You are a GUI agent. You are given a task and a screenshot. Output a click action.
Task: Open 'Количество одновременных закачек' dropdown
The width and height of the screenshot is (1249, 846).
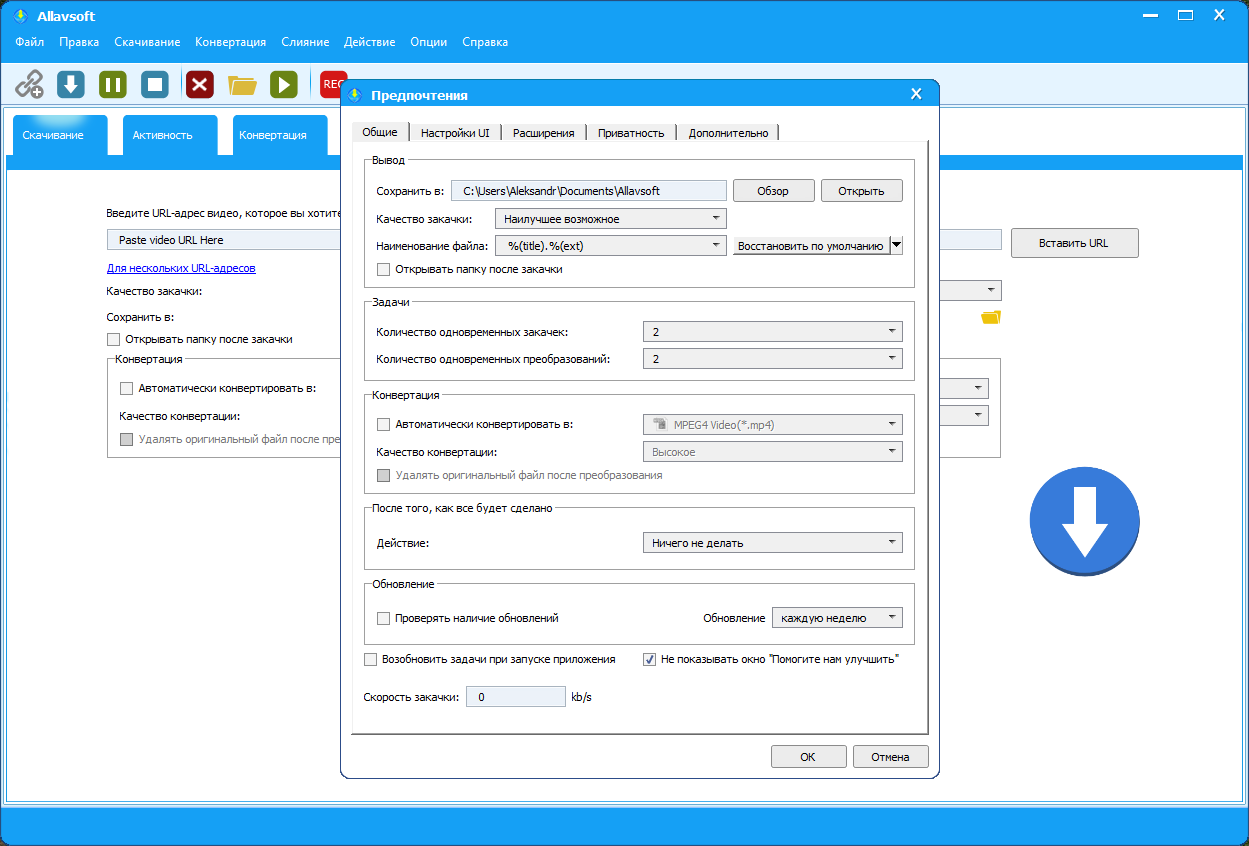click(x=772, y=332)
